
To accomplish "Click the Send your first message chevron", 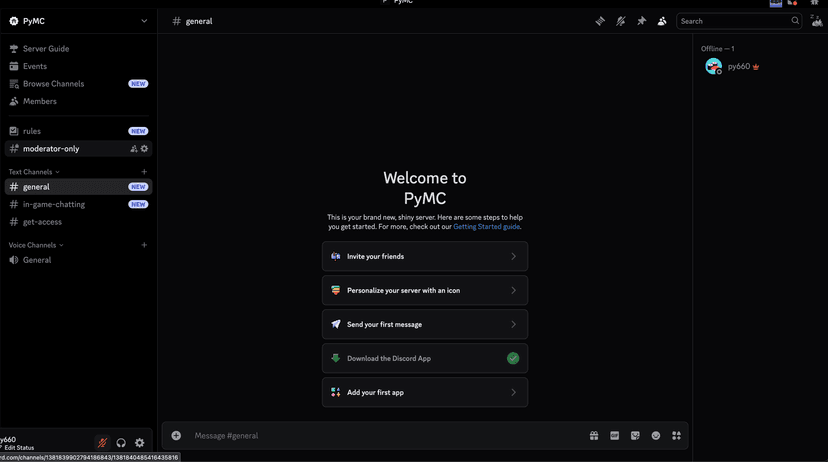I will (x=513, y=324).
